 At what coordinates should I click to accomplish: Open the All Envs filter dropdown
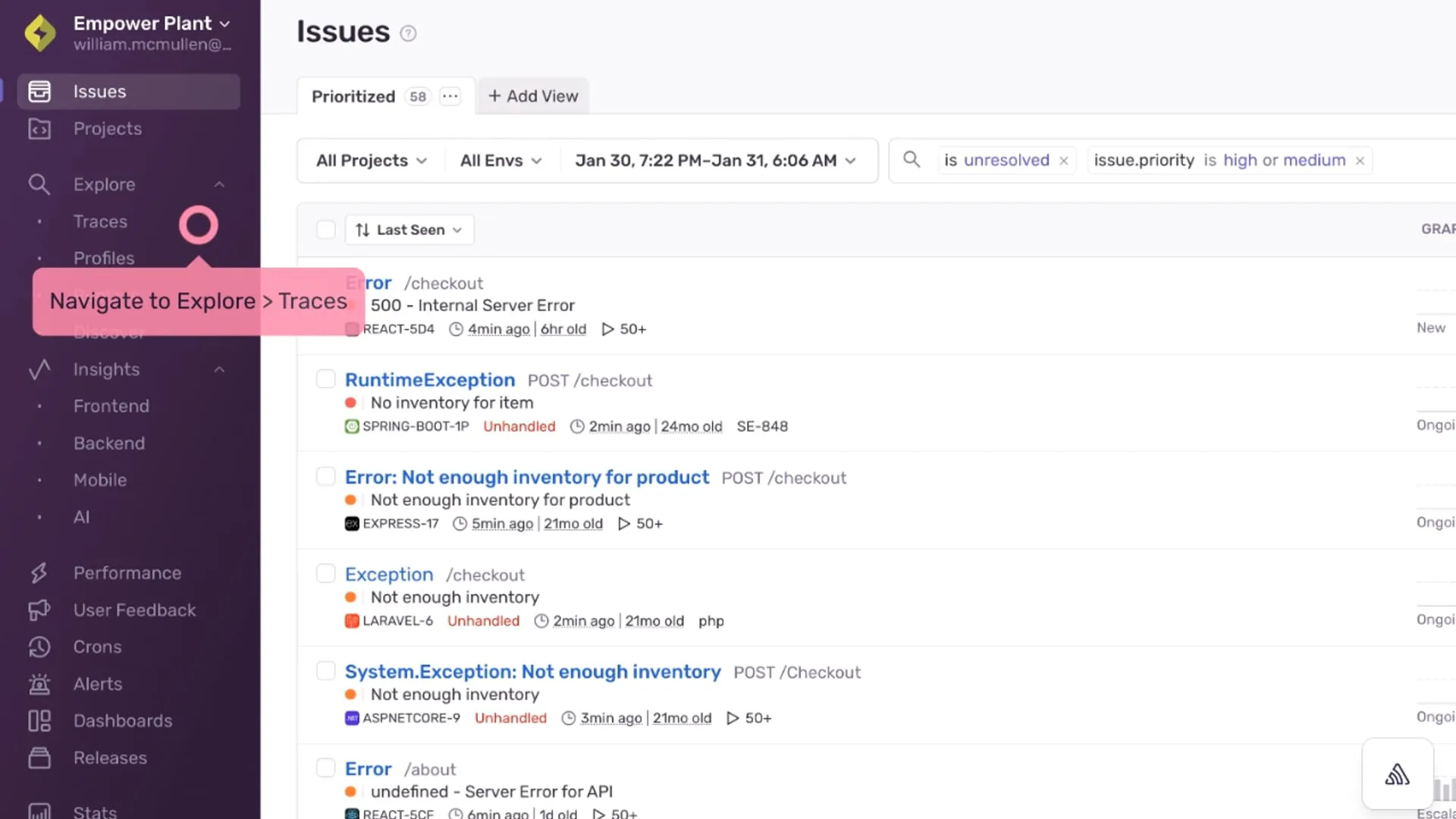tap(500, 161)
